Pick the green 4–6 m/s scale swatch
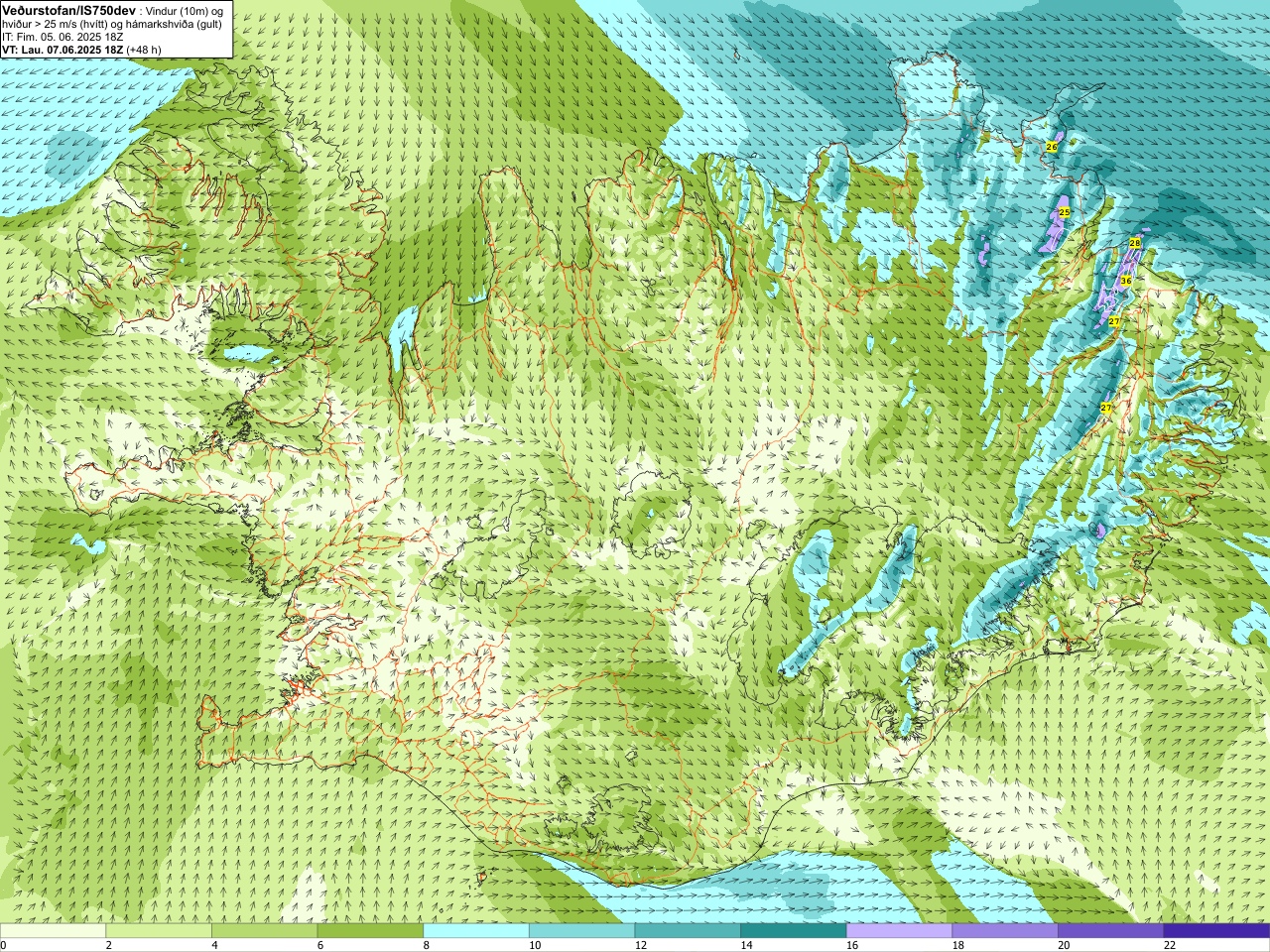The image size is (1270, 952). (x=264, y=932)
